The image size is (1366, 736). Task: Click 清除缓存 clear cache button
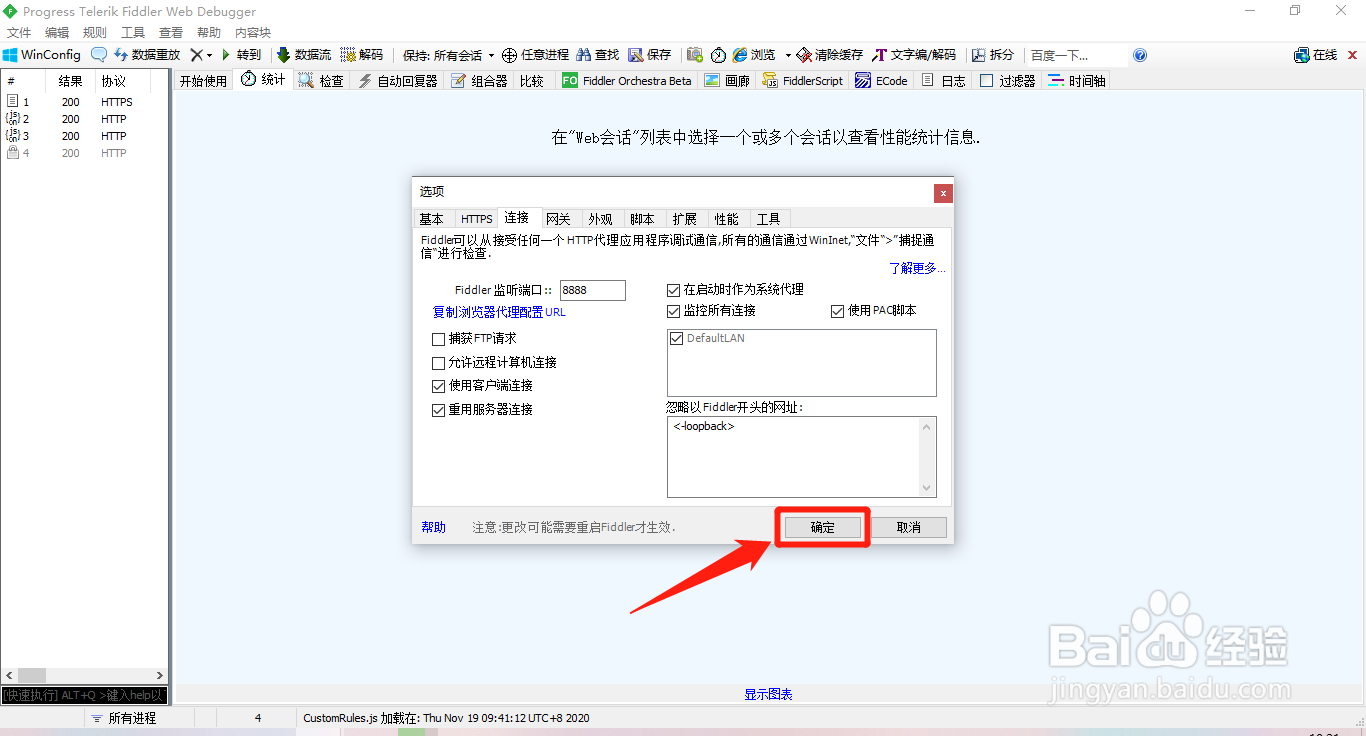click(x=830, y=55)
